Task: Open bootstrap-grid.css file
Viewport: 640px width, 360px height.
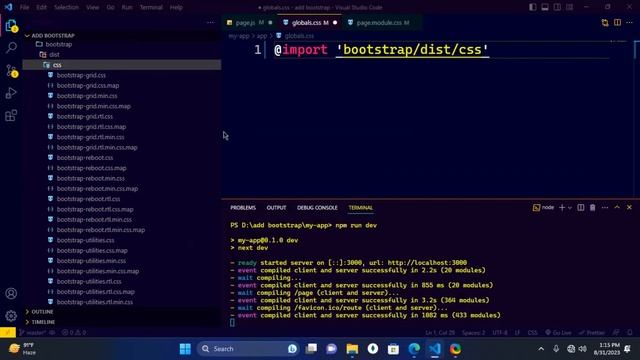Action: click(x=81, y=75)
